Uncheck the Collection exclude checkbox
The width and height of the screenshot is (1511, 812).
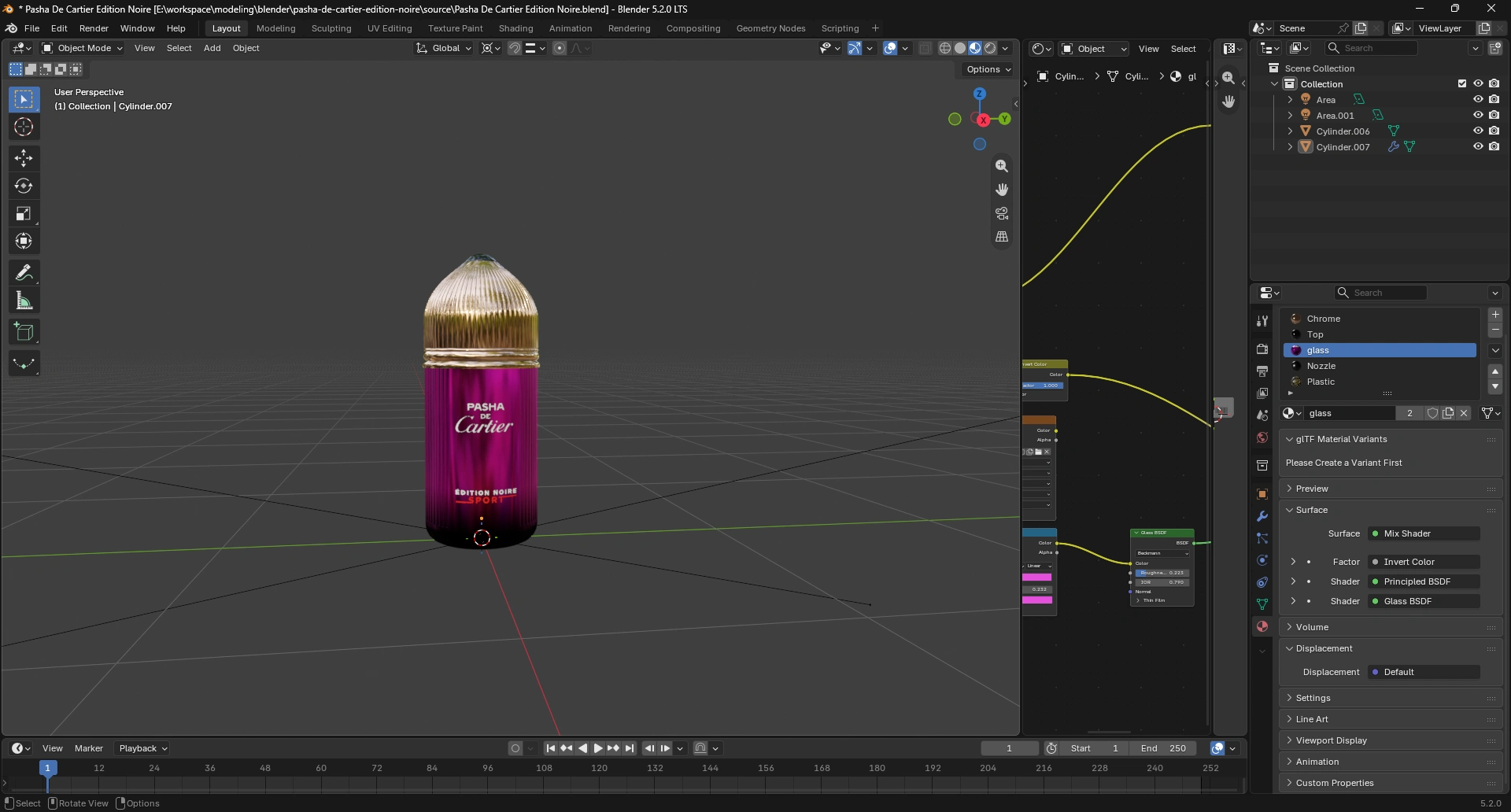(1462, 83)
